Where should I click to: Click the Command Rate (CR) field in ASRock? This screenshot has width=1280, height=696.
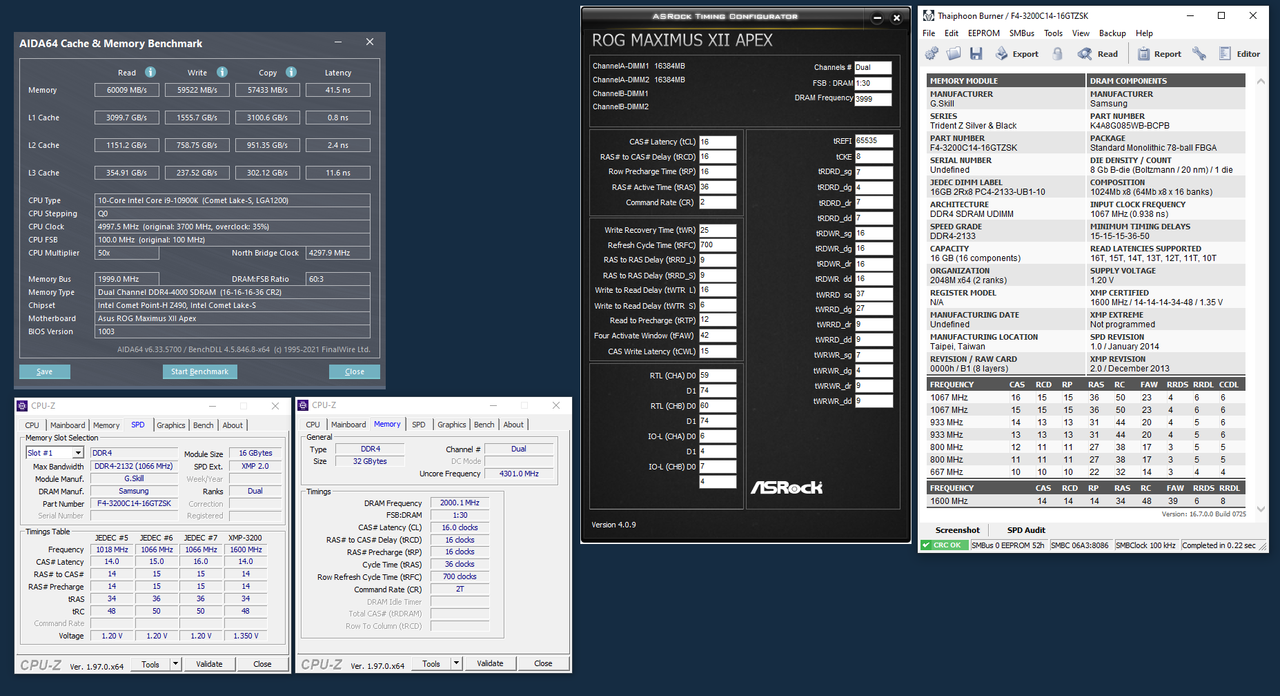point(717,202)
